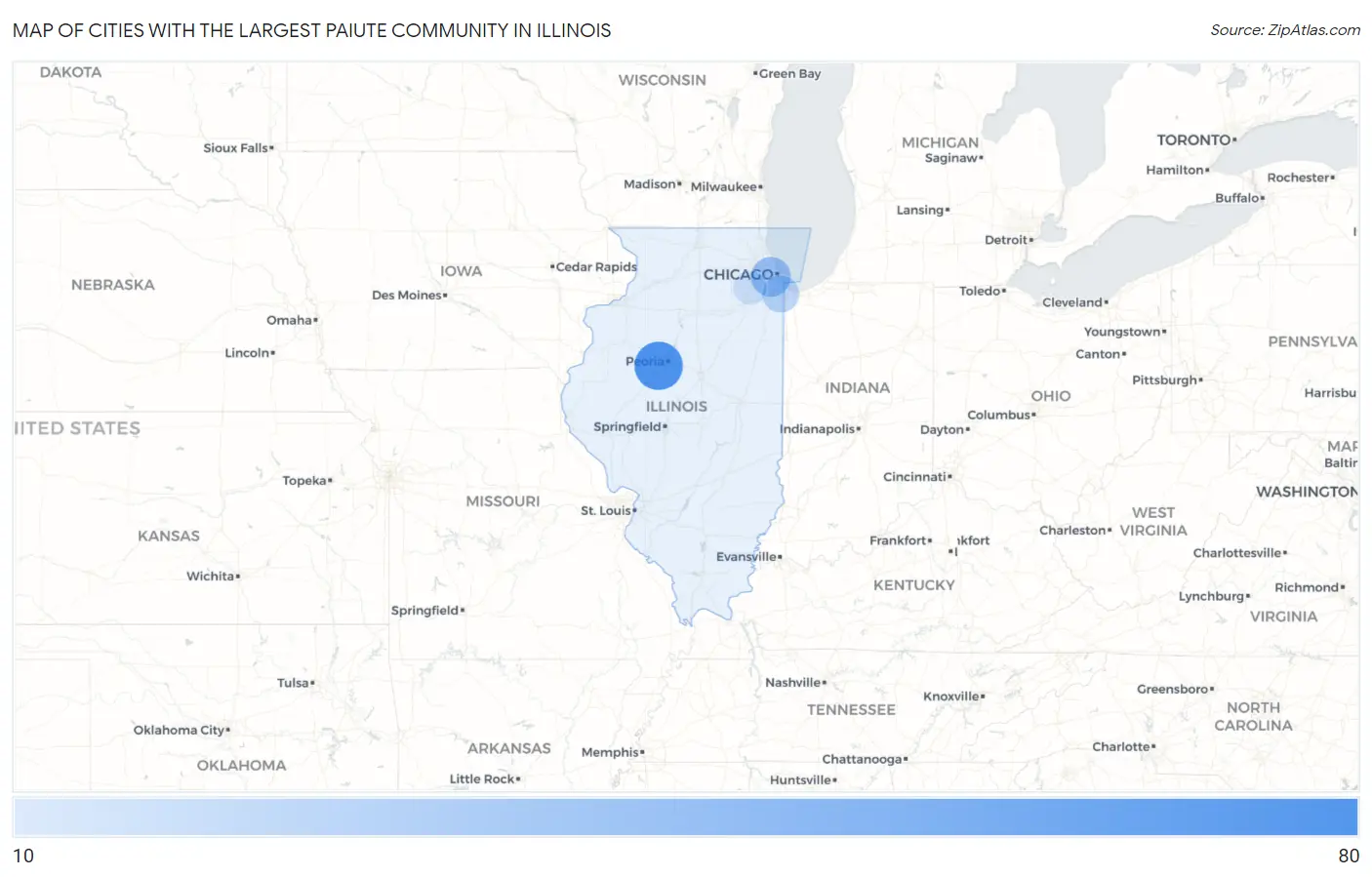Click the OHIO state label
Image resolution: width=1372 pixels, height=877 pixels.
(x=1051, y=396)
